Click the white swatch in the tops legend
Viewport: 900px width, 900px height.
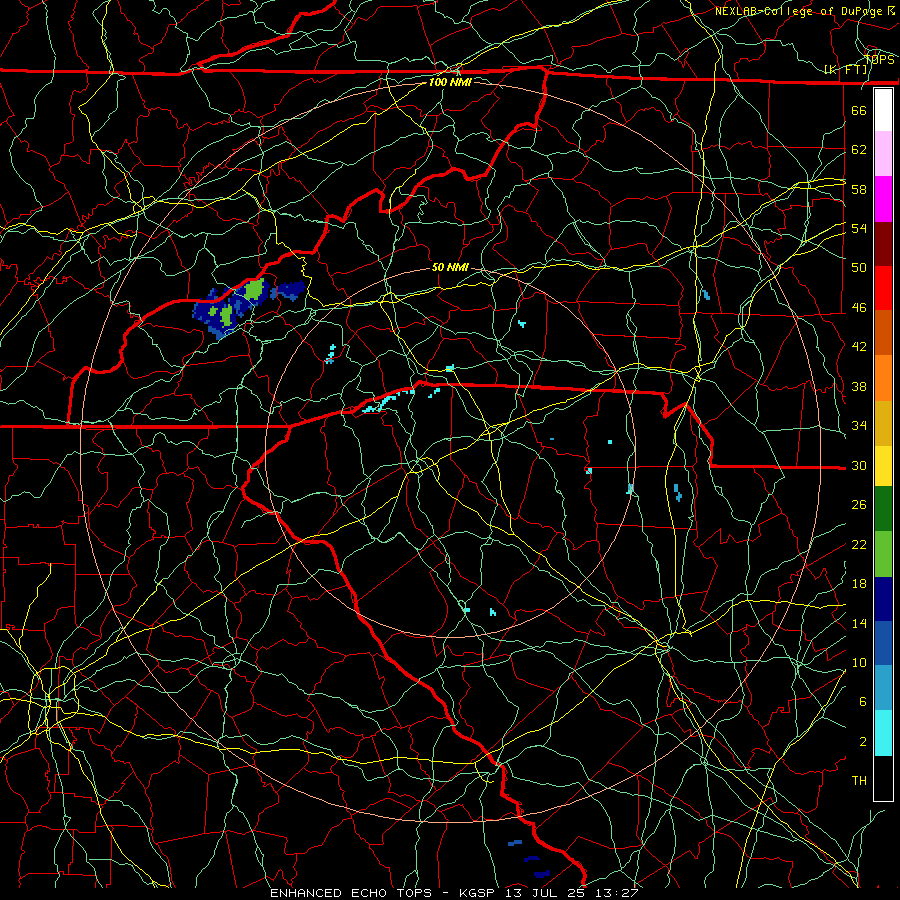883,110
